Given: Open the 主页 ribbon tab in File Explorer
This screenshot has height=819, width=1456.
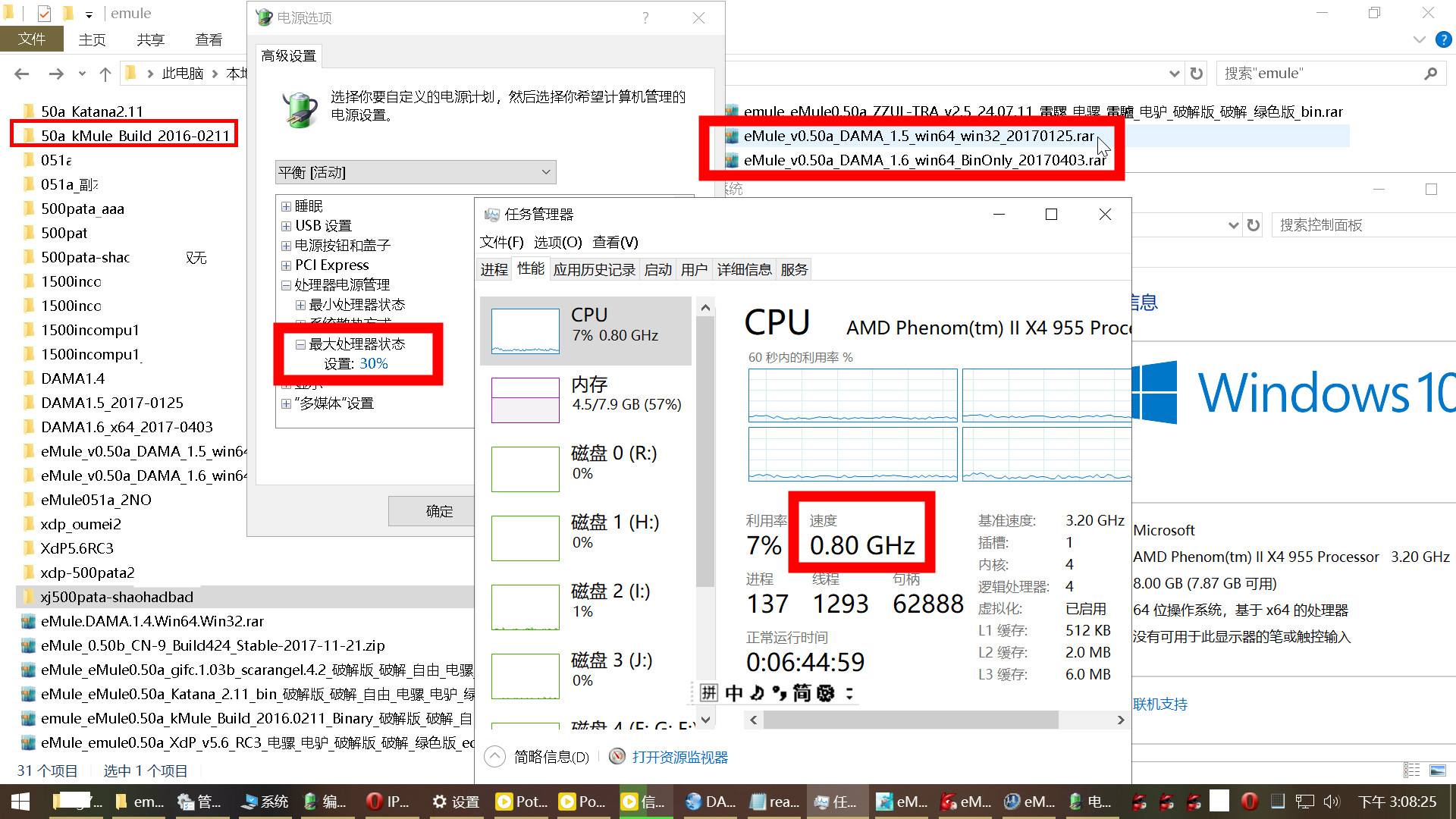Looking at the screenshot, I should [92, 39].
